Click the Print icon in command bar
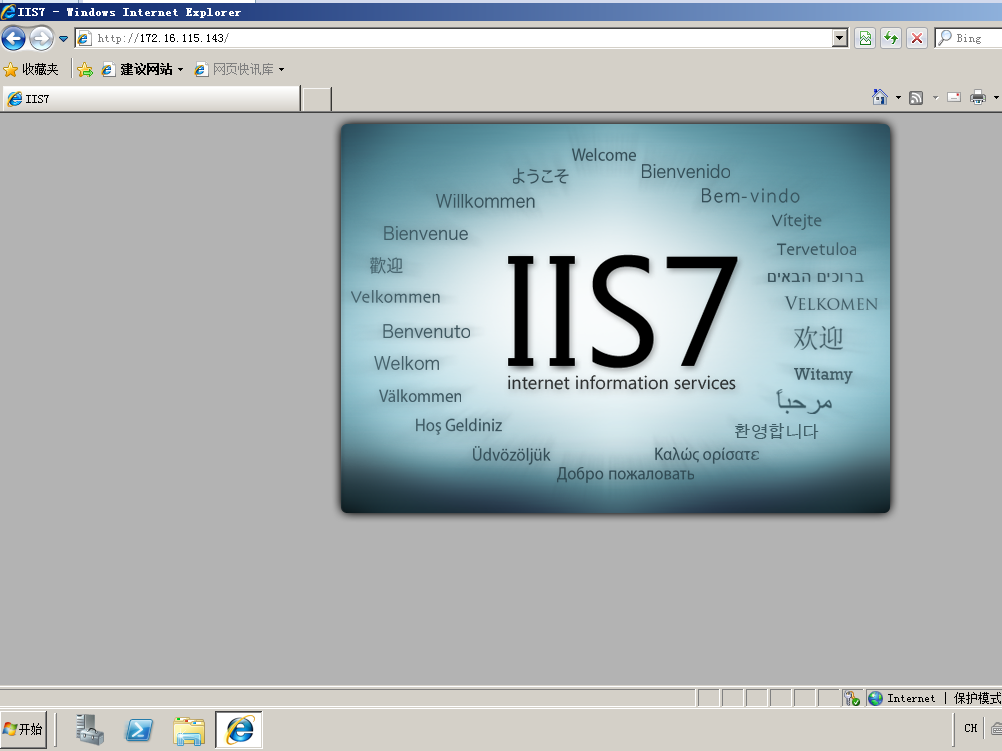Screen dimensions: 1002x751 pos(978,97)
